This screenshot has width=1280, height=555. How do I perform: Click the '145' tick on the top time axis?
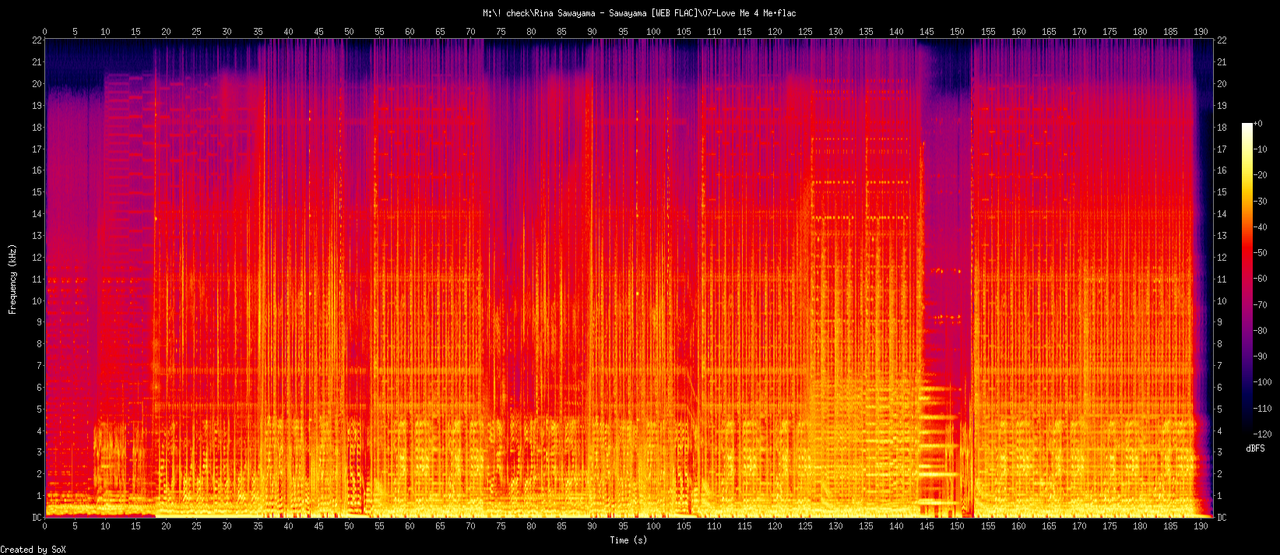(x=927, y=31)
